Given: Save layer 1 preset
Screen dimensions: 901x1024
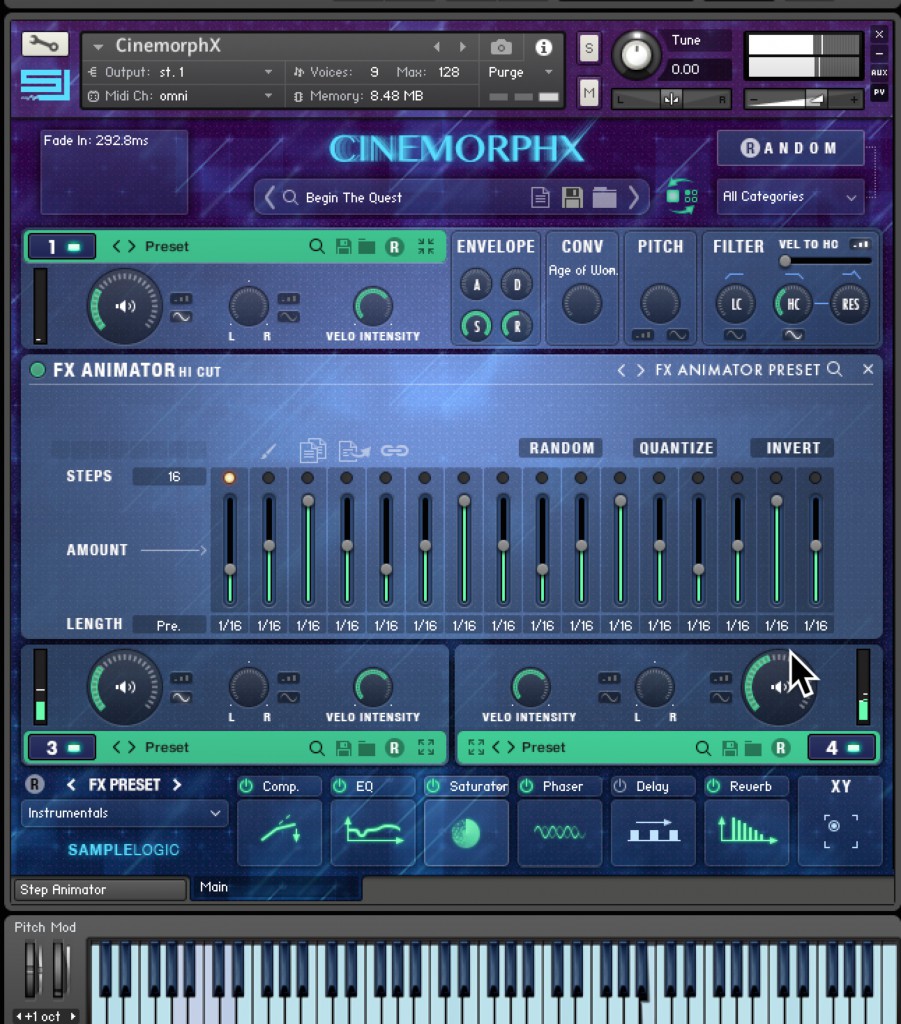Looking at the screenshot, I should click(x=343, y=246).
